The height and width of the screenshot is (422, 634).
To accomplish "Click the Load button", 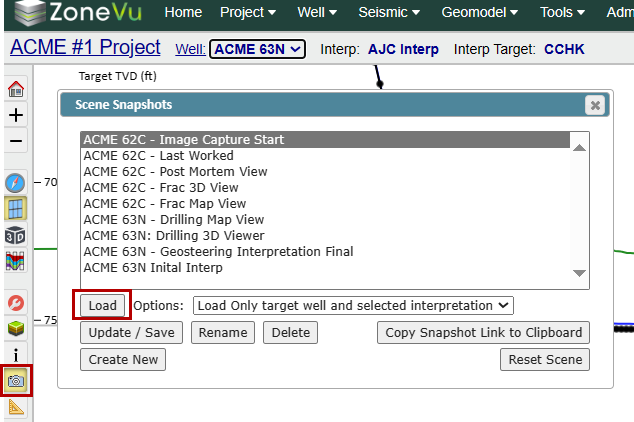I will (x=102, y=305).
